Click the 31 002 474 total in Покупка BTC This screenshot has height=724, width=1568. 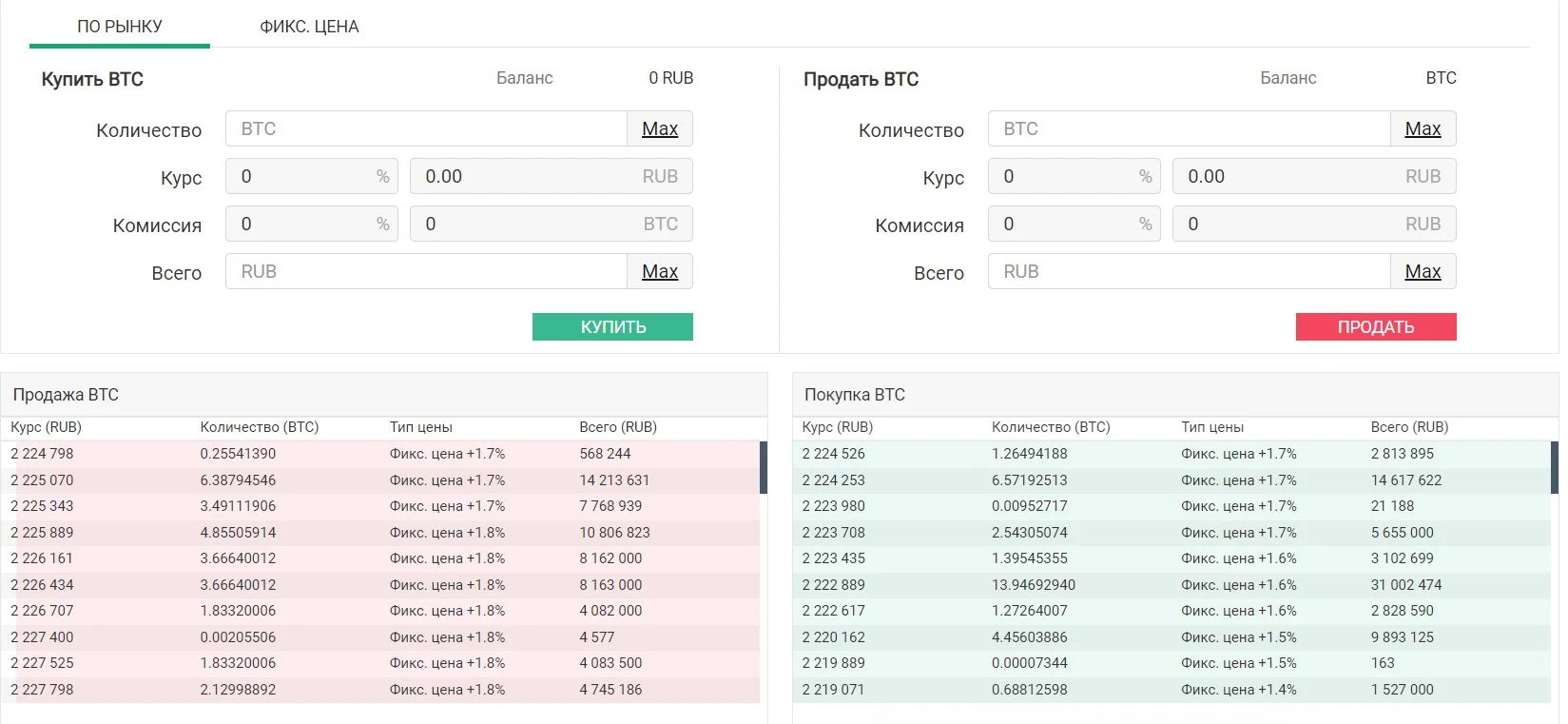tap(1406, 585)
